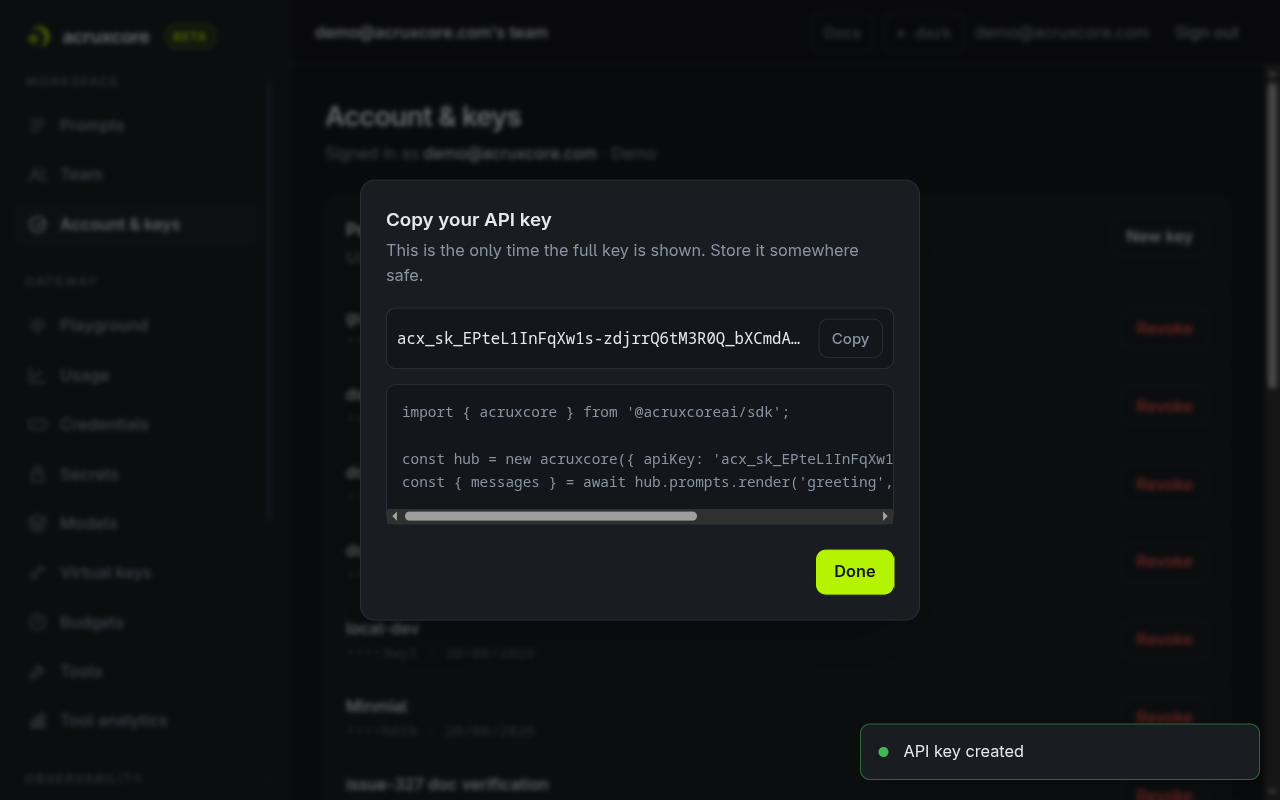The width and height of the screenshot is (1280, 800).
Task: Open Usage via its chart icon
Action: pos(38,375)
